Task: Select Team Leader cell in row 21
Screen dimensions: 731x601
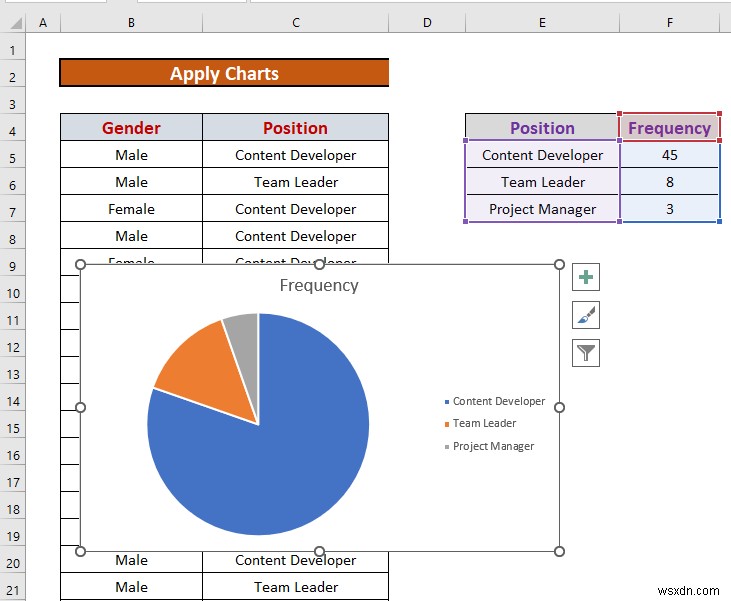Action: (x=296, y=587)
